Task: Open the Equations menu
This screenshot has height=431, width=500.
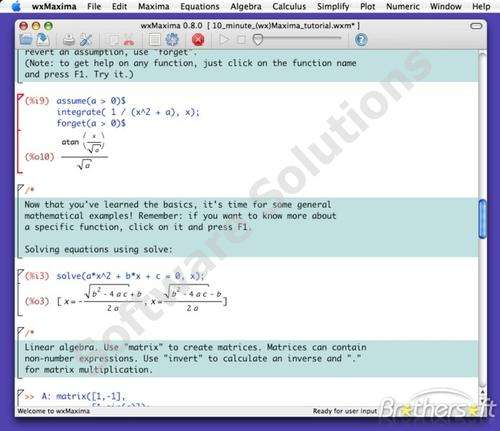Action: tap(200, 6)
